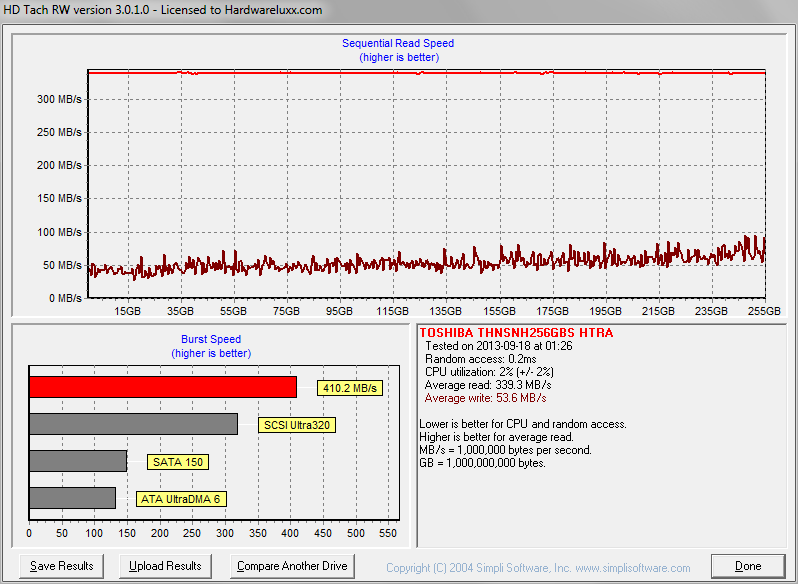Click the Upload Results button
Image resolution: width=798 pixels, height=584 pixels.
[x=165, y=566]
